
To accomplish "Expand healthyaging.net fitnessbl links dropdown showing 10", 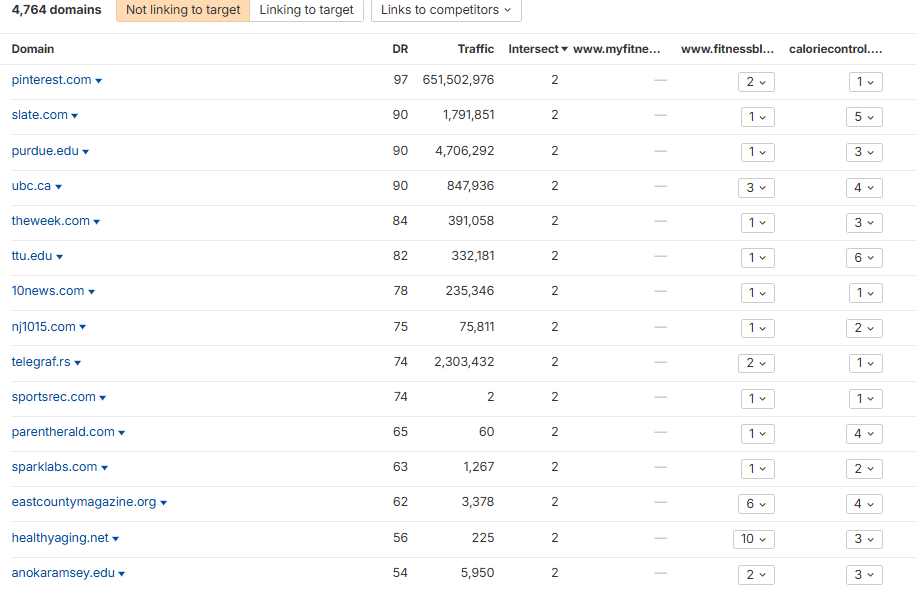I will 754,539.
